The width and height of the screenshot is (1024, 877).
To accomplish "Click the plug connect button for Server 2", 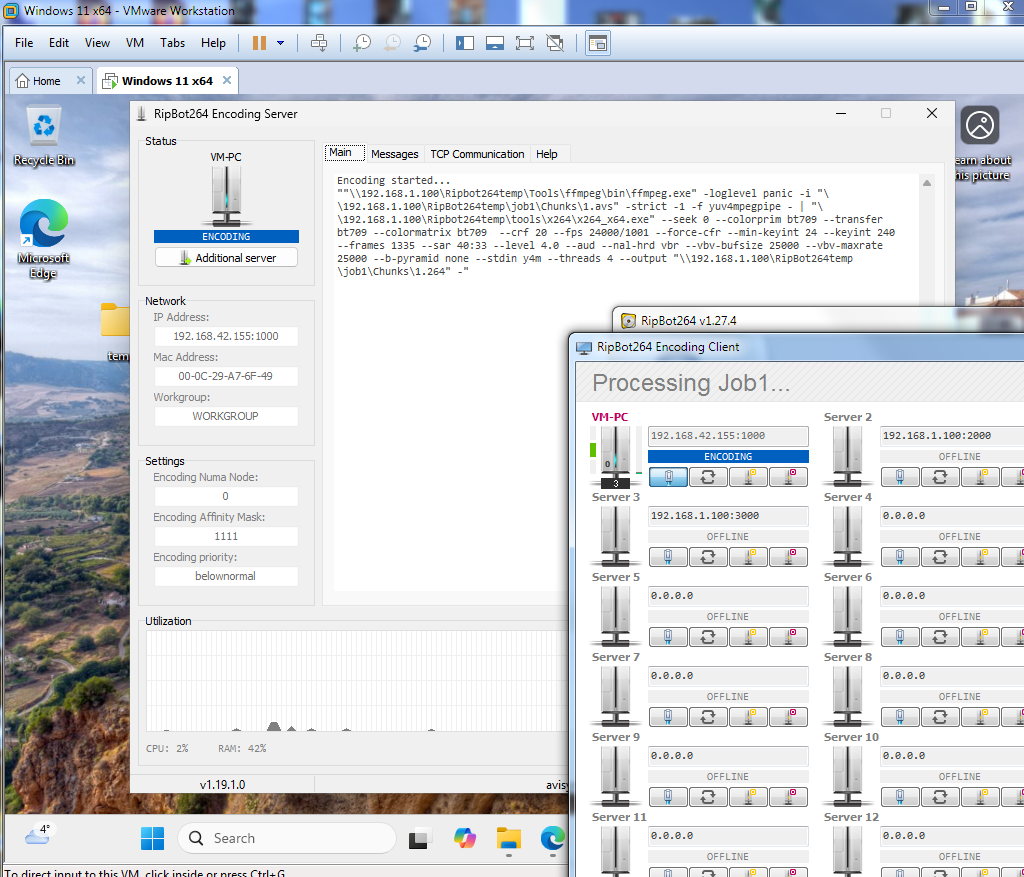I will [900, 477].
